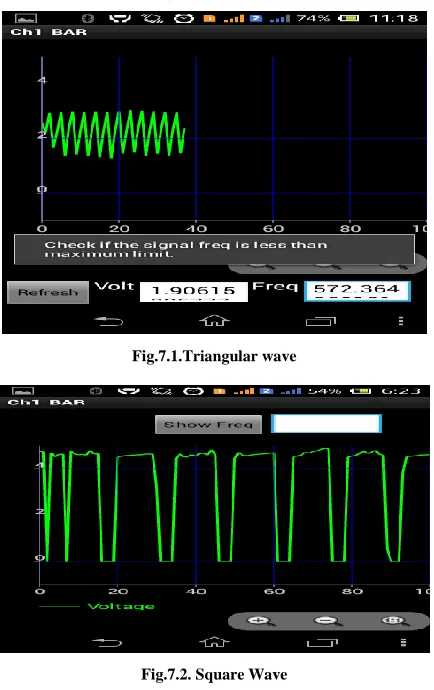Tap Android home icon in Triangular wave screen
Viewport: 434px width, 690px height.
[214, 321]
